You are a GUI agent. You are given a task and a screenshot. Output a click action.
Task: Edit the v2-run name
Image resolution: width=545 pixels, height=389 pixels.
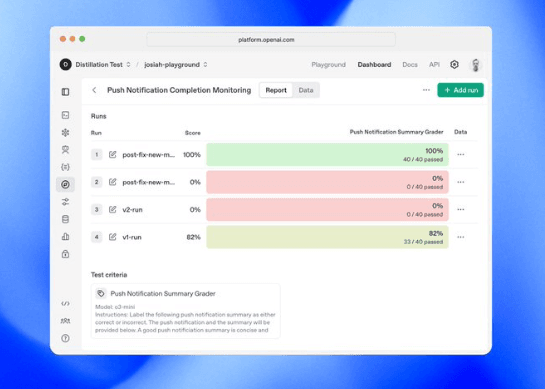click(x=113, y=209)
